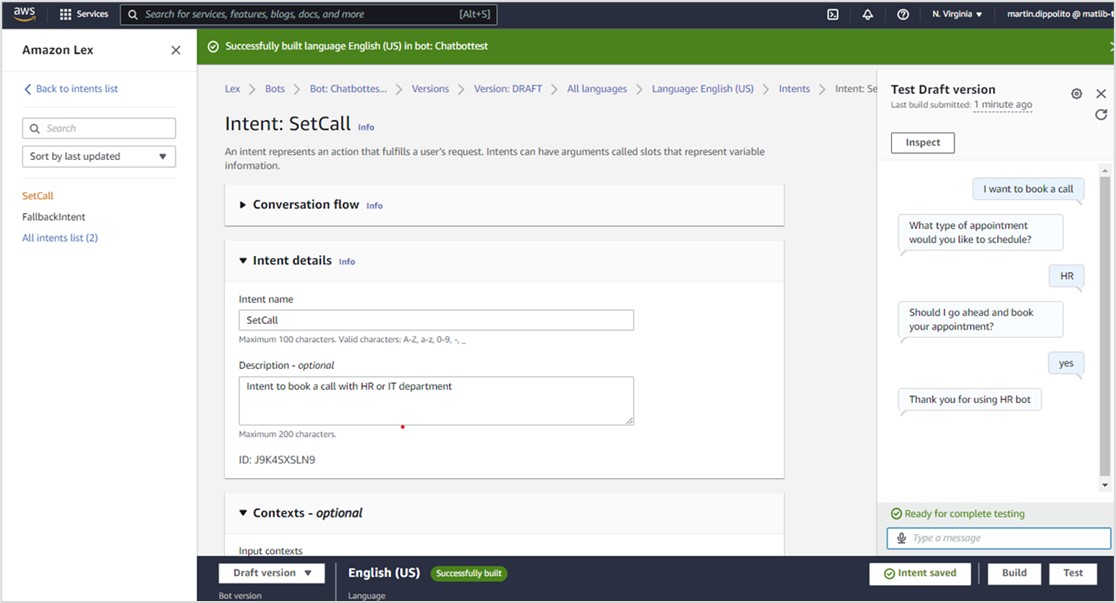This screenshot has width=1116, height=603.
Task: Open the notifications bell
Action: 867,14
